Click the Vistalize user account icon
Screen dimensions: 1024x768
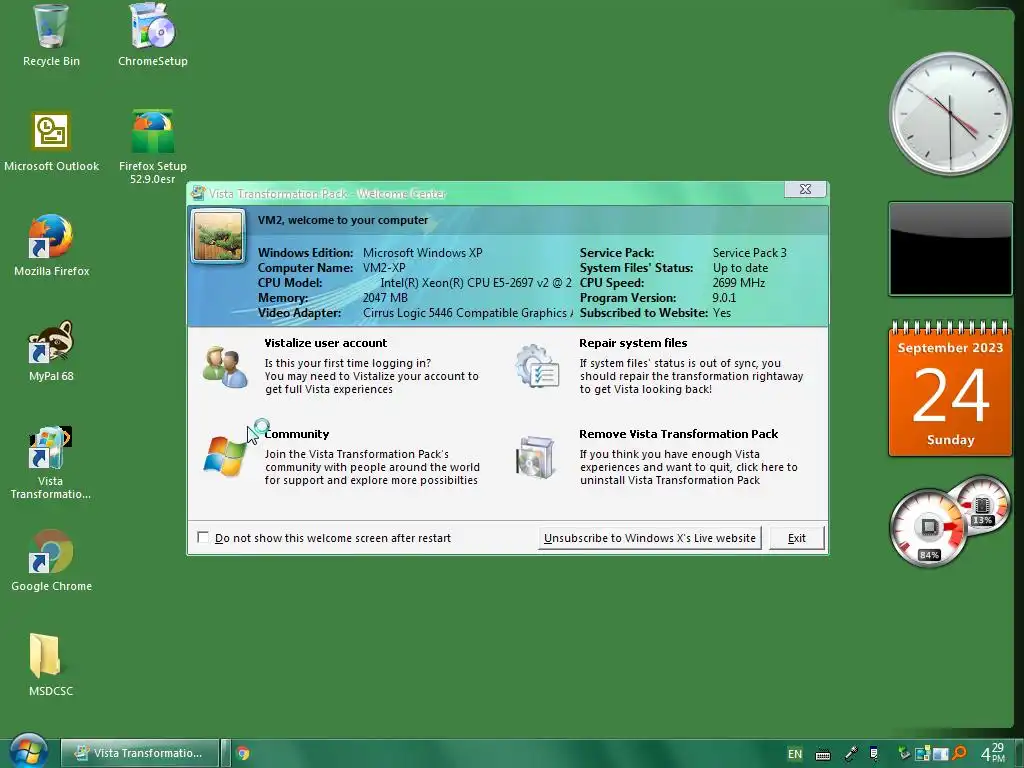coord(225,368)
